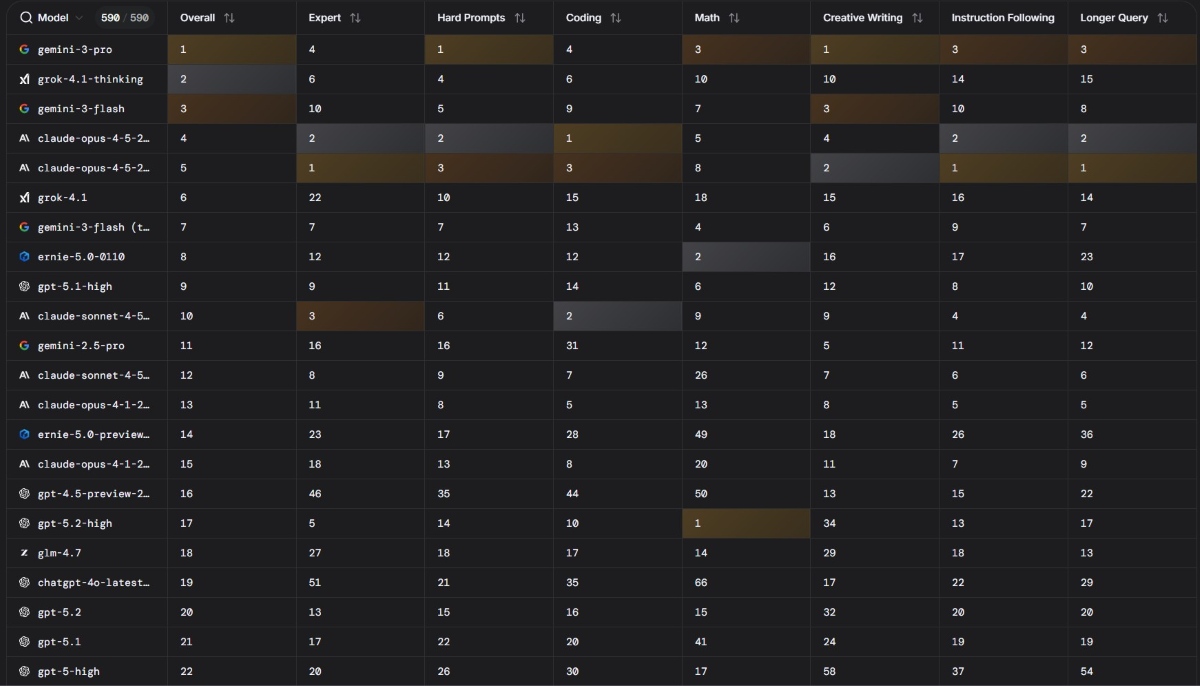This screenshot has height=686, width=1200.
Task: Sort Creative Writing using its arrow icon
Action: point(917,18)
